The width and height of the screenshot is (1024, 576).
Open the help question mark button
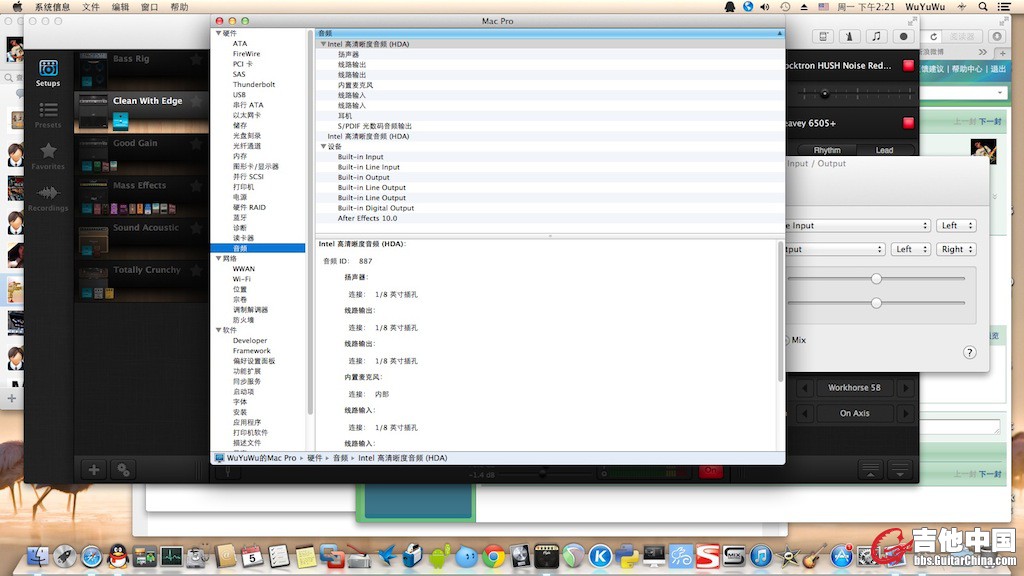point(970,353)
